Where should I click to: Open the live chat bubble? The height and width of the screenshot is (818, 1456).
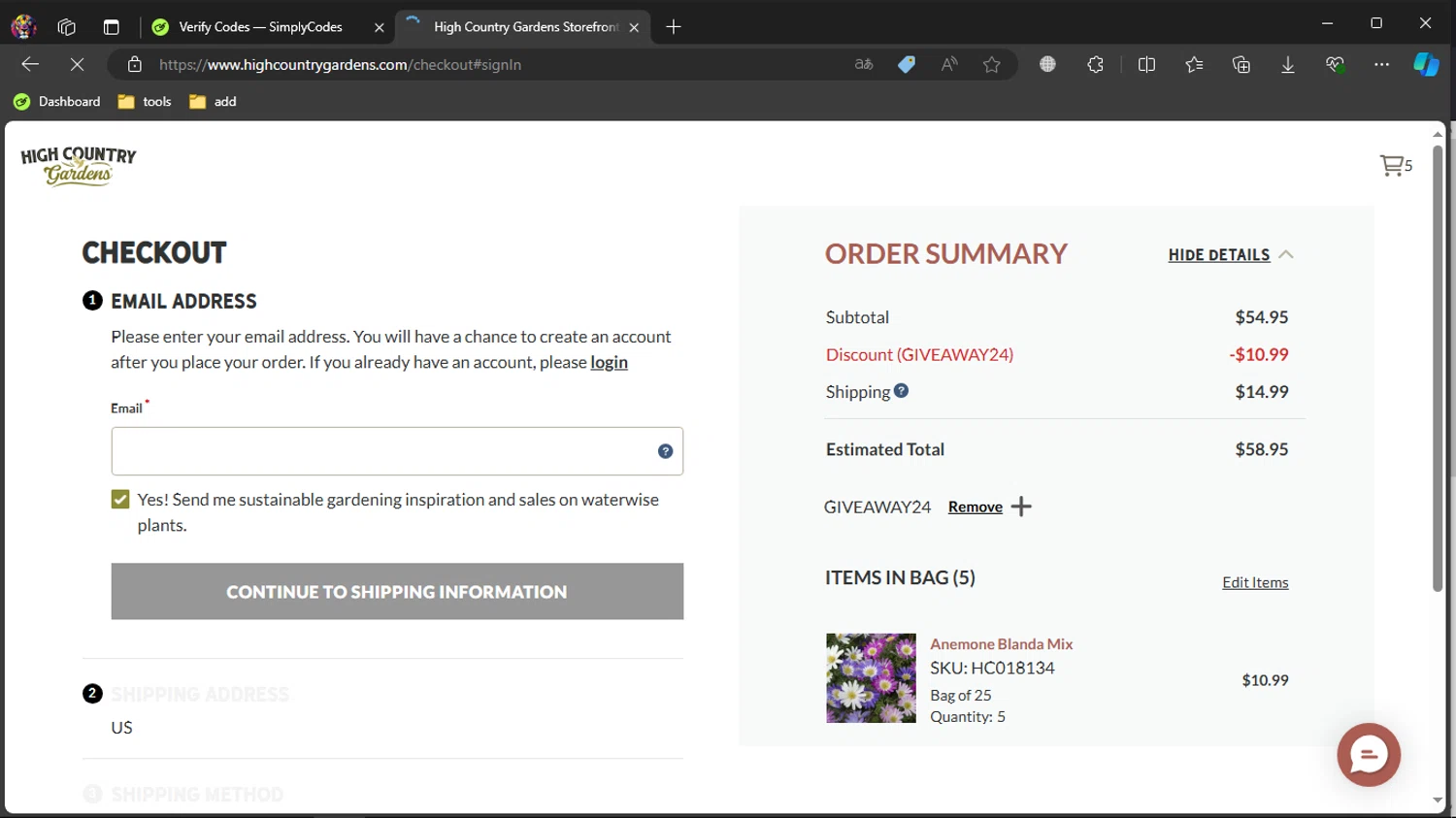pos(1368,754)
